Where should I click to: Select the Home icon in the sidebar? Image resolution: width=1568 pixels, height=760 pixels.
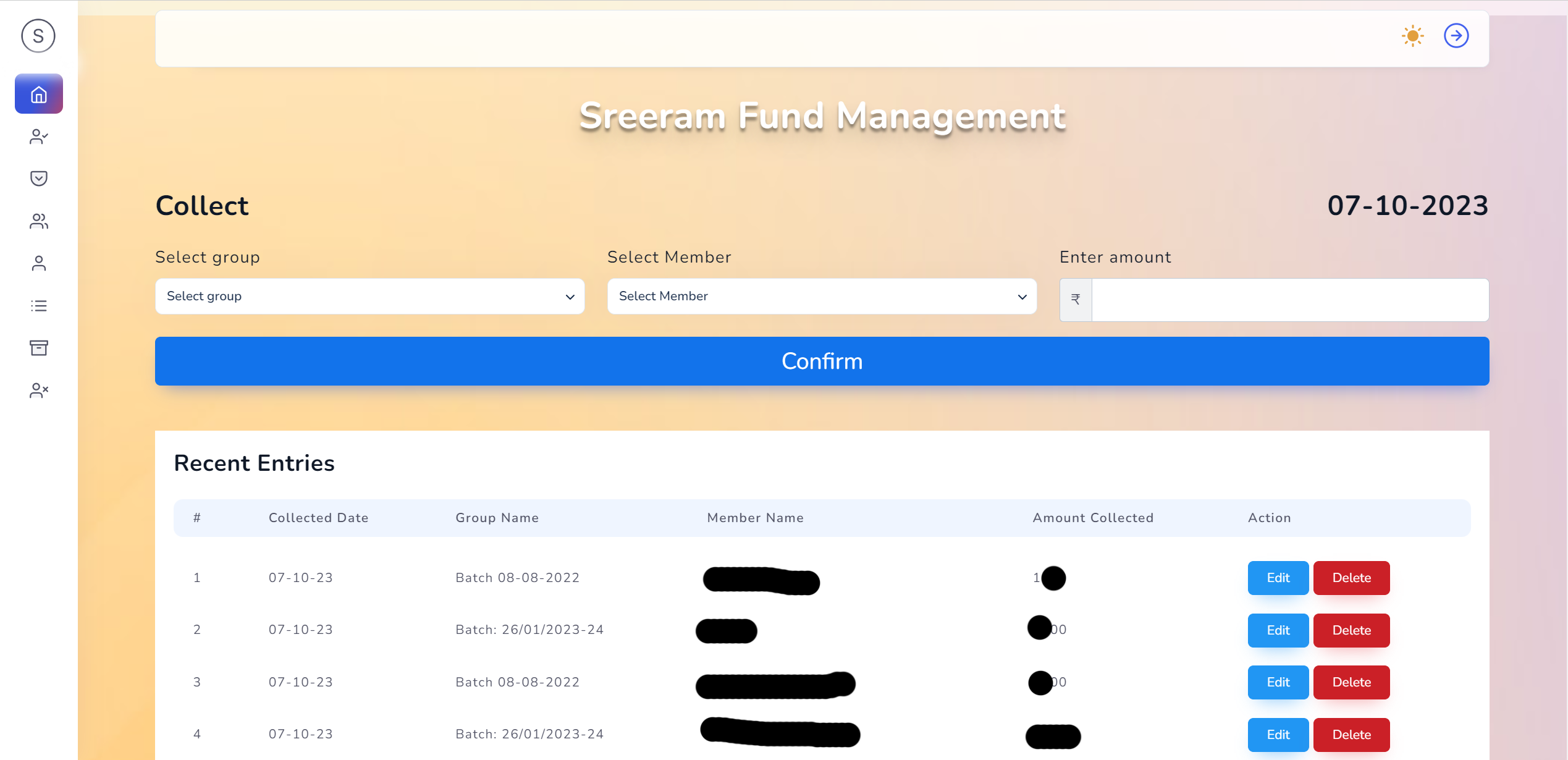[x=38, y=94]
